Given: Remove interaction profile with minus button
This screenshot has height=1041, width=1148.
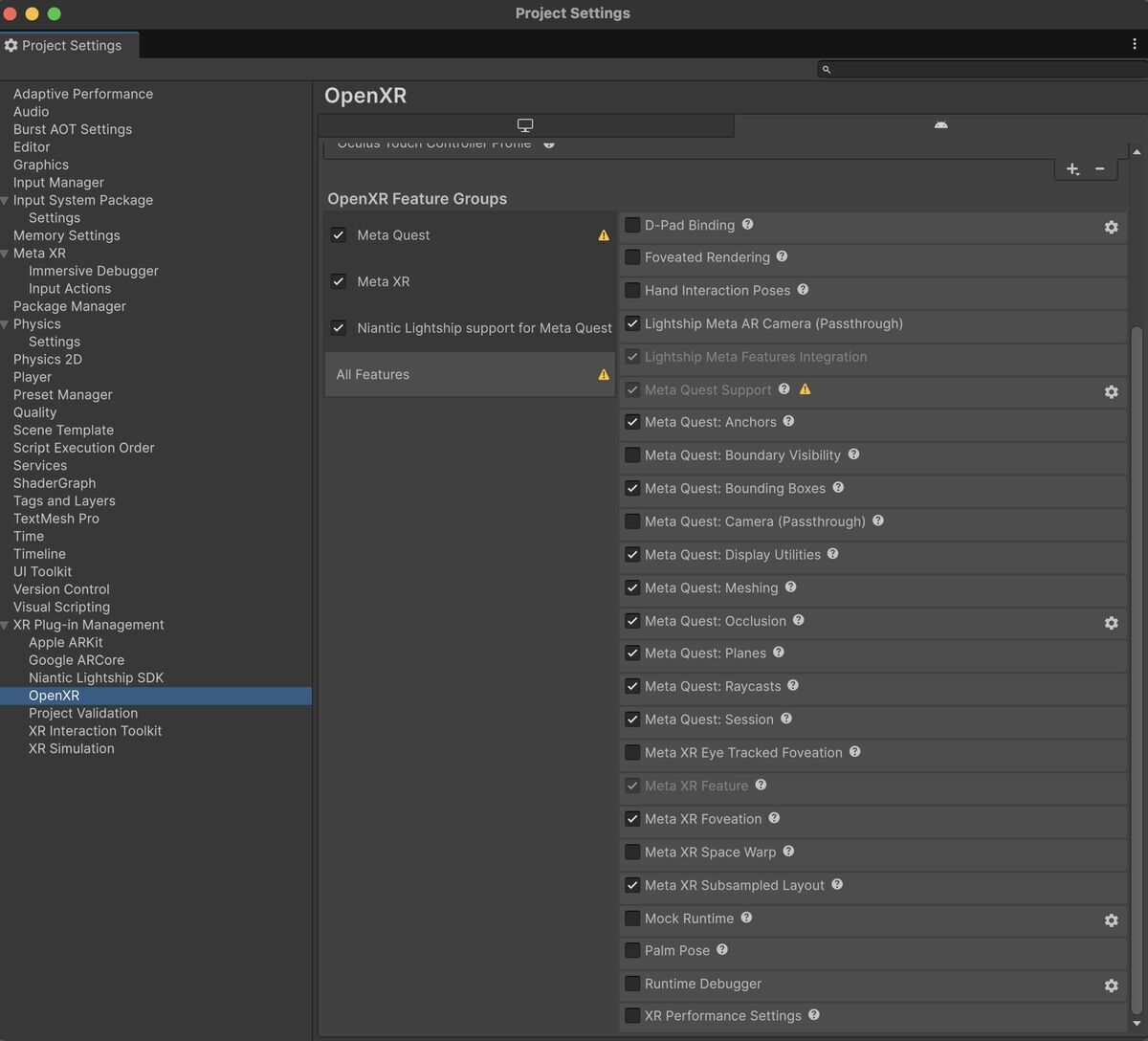Looking at the screenshot, I should click(1100, 169).
